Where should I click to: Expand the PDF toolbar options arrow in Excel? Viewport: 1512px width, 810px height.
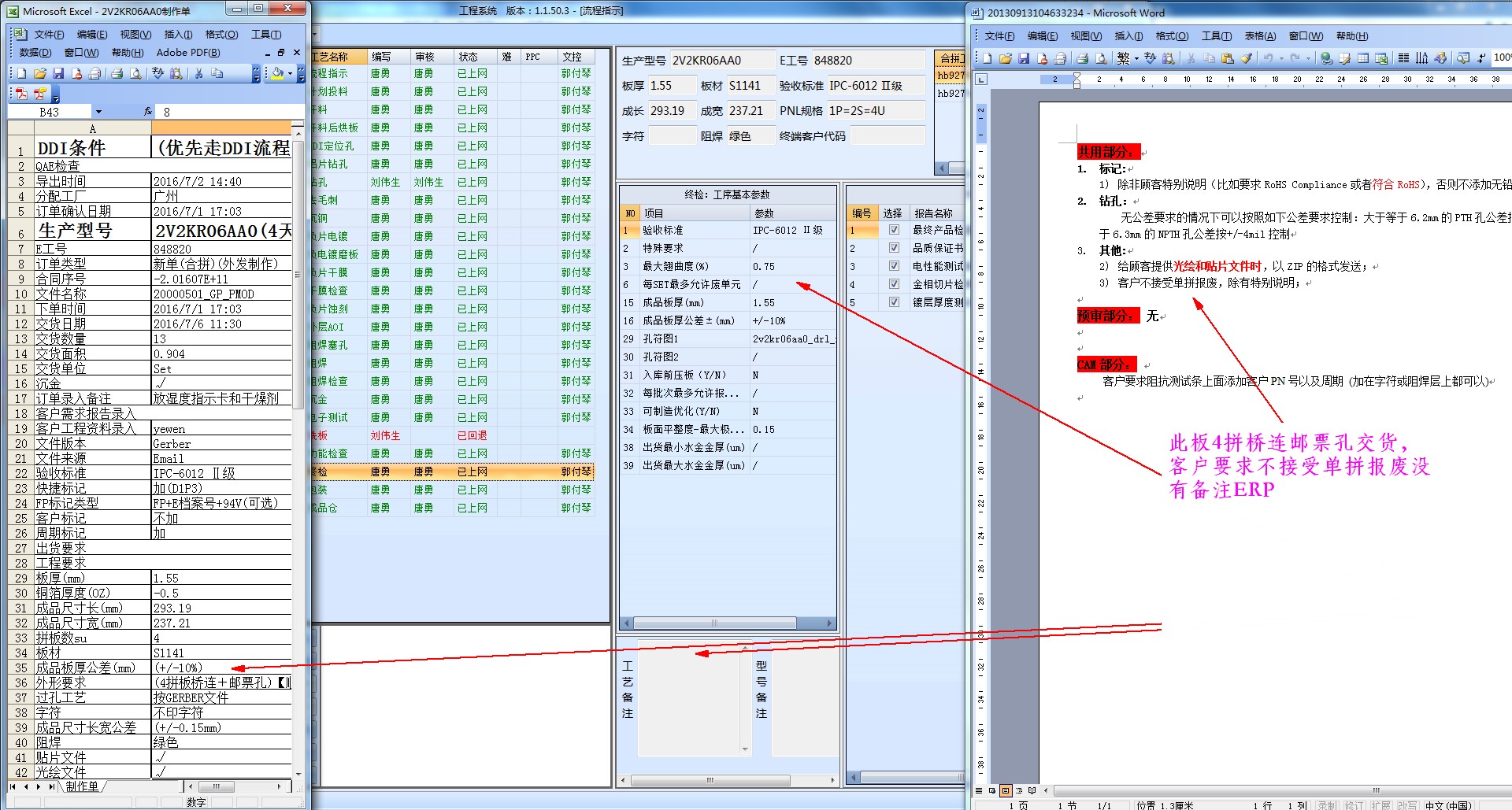pos(55,94)
